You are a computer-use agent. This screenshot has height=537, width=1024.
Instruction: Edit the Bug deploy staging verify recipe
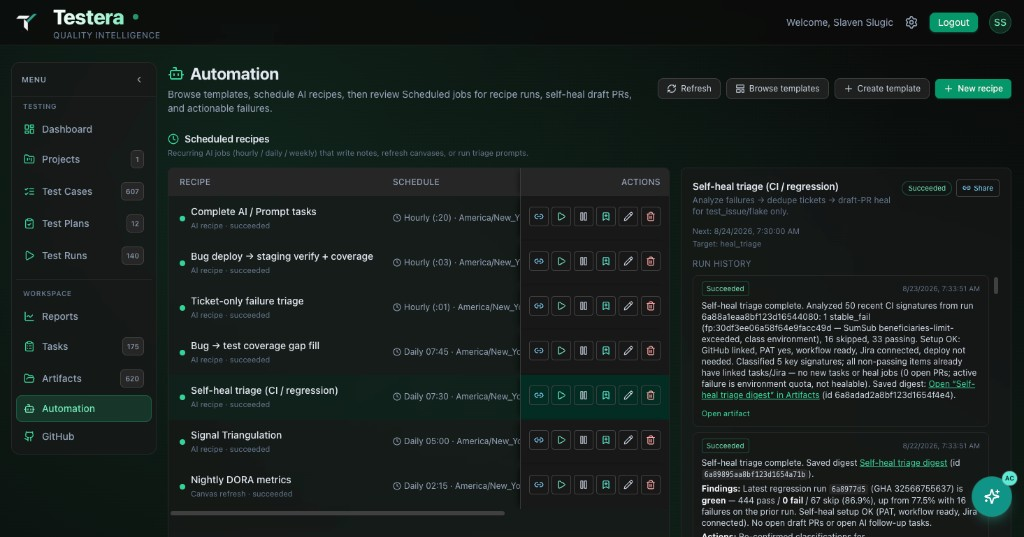(628, 261)
